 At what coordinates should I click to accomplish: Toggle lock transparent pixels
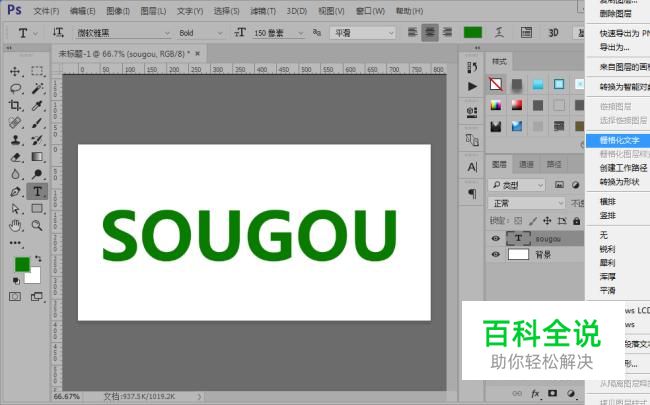[518, 221]
